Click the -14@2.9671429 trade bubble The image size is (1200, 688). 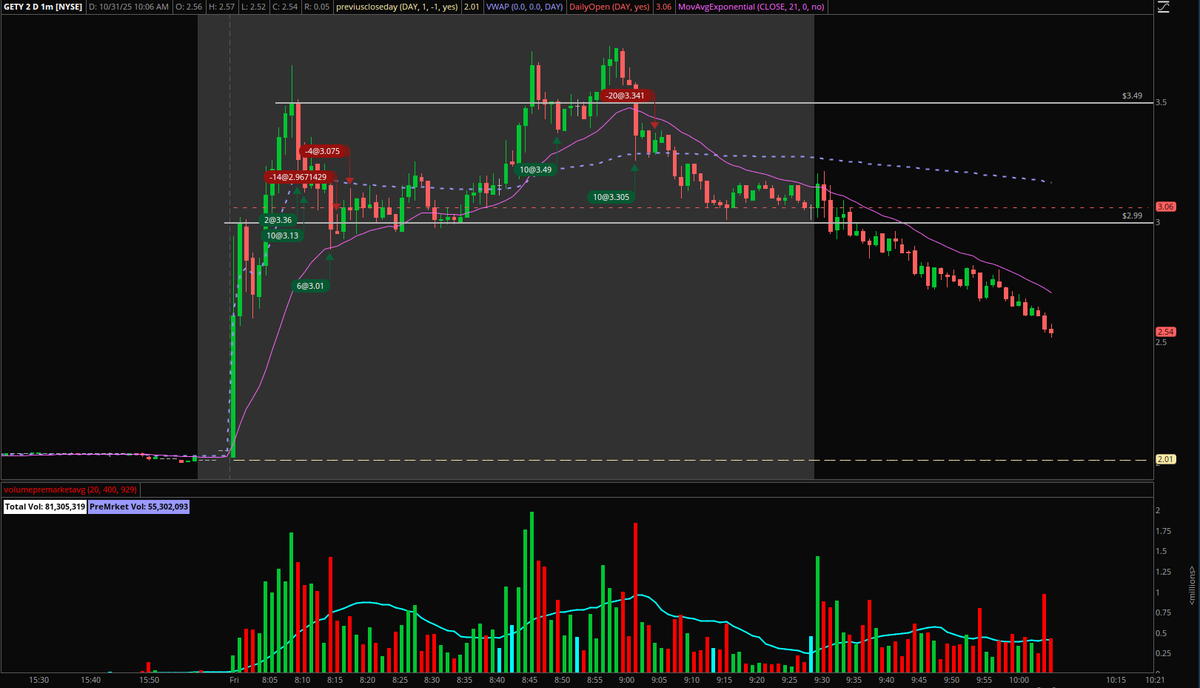point(299,177)
